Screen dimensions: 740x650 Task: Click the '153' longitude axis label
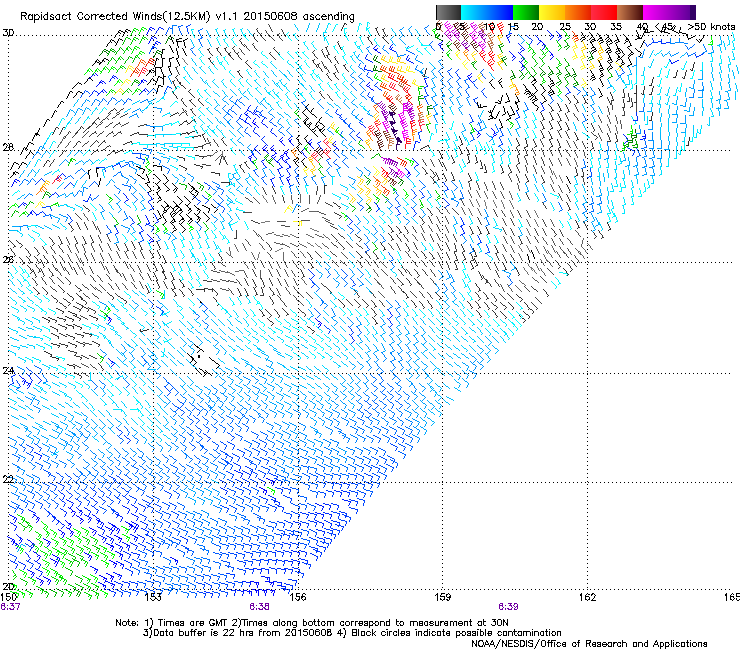coord(153,597)
